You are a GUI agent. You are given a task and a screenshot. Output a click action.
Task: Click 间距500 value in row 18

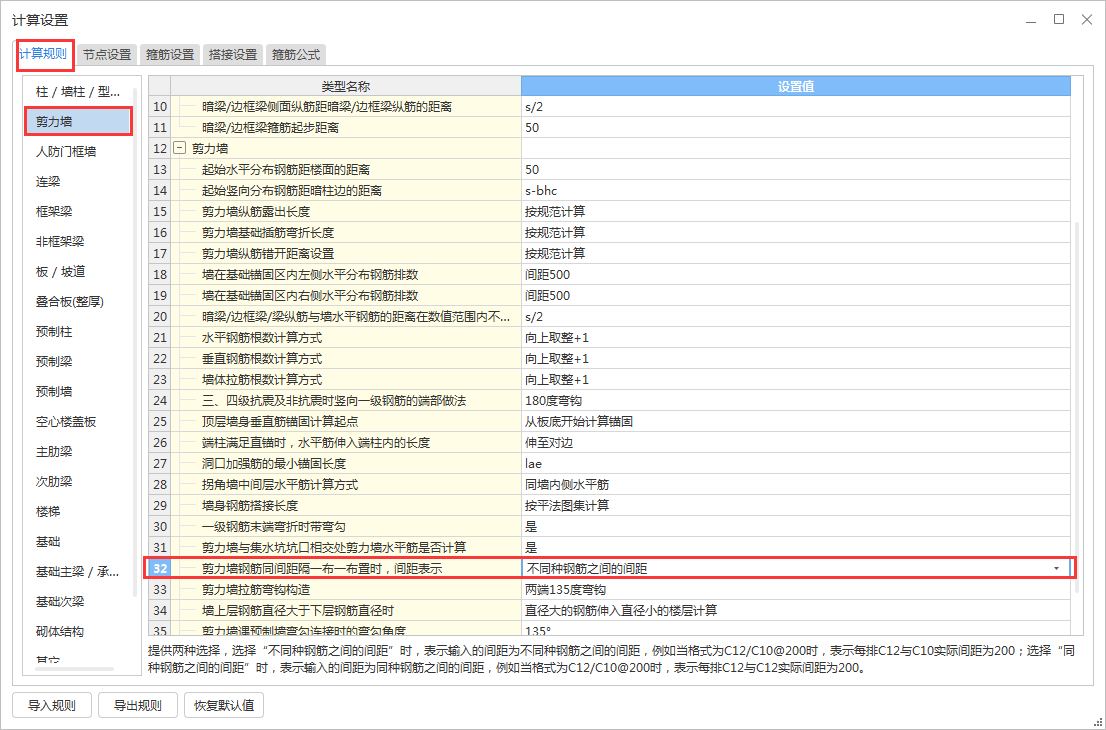pos(796,274)
